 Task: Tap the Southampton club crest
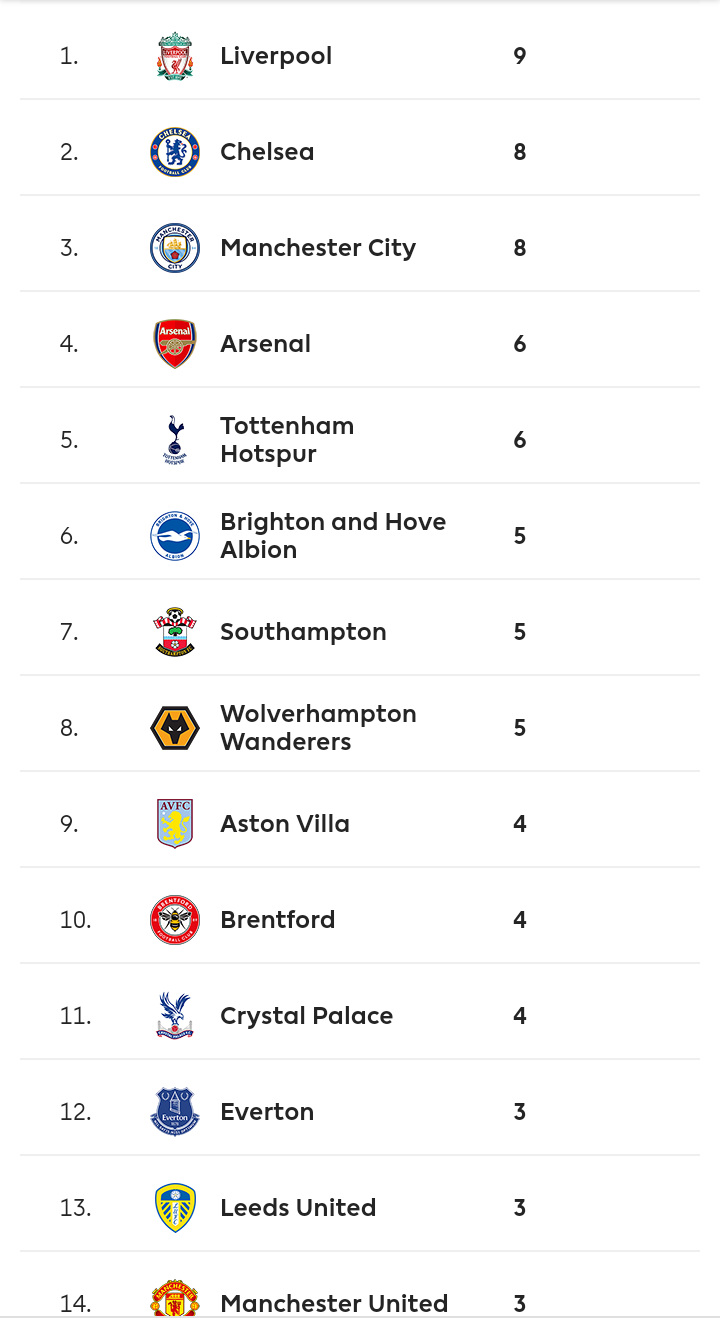click(175, 632)
